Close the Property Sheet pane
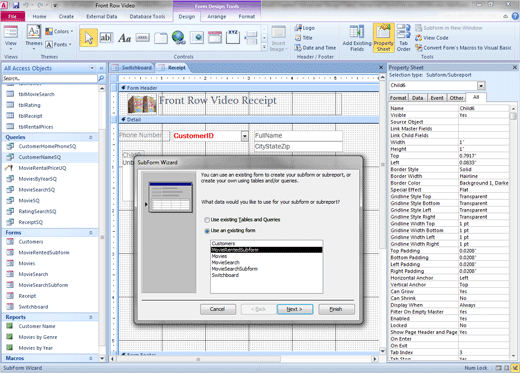The height and width of the screenshot is (373, 520). (x=515, y=68)
